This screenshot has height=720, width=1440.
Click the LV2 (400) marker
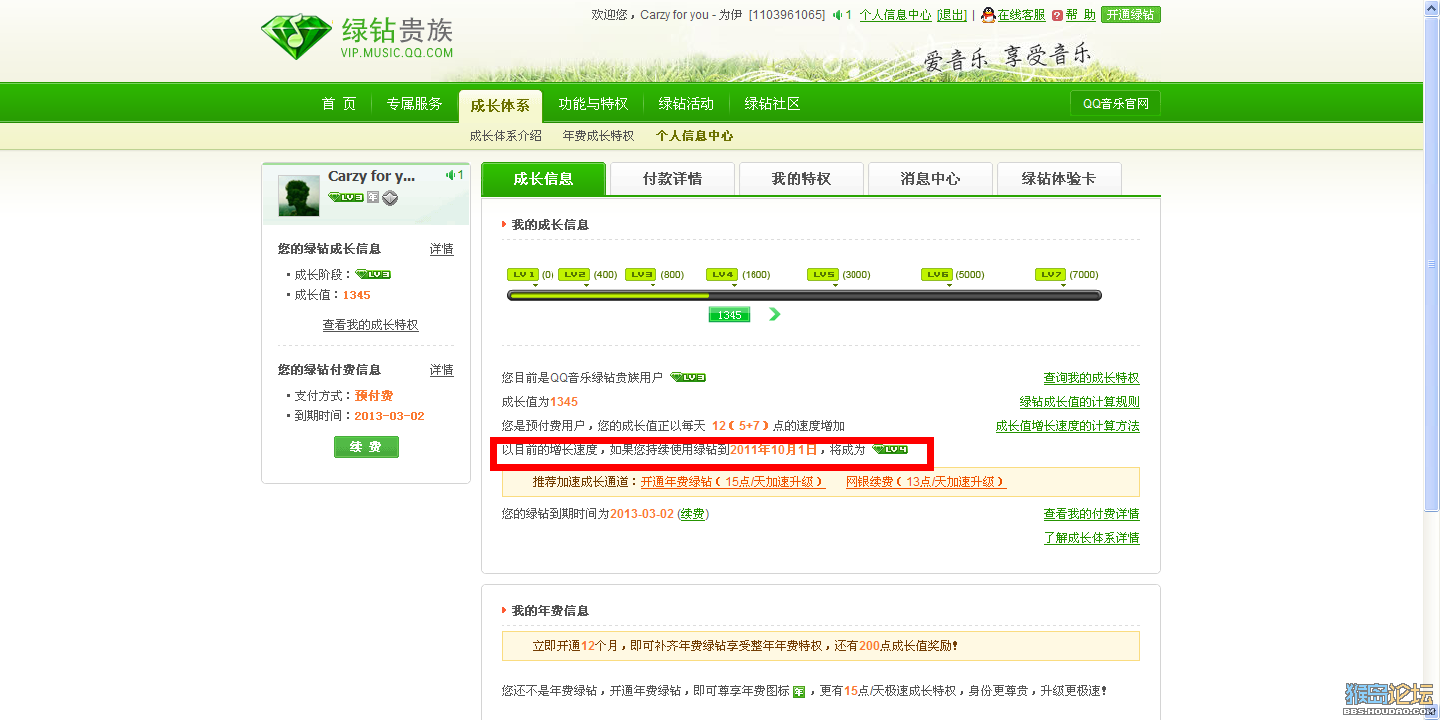pyautogui.click(x=574, y=274)
